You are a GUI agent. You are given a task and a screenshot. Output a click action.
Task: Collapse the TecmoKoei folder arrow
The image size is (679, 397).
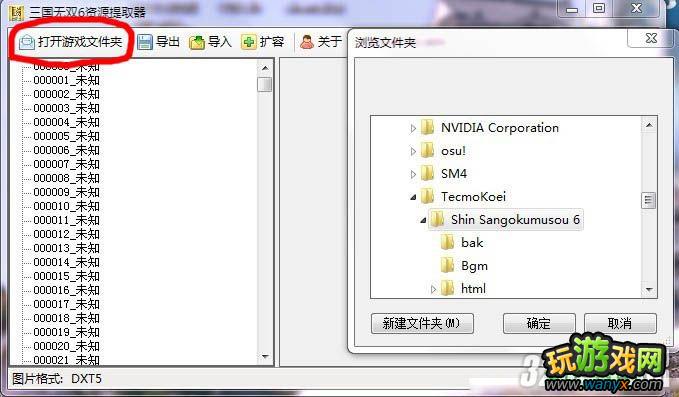click(x=413, y=197)
